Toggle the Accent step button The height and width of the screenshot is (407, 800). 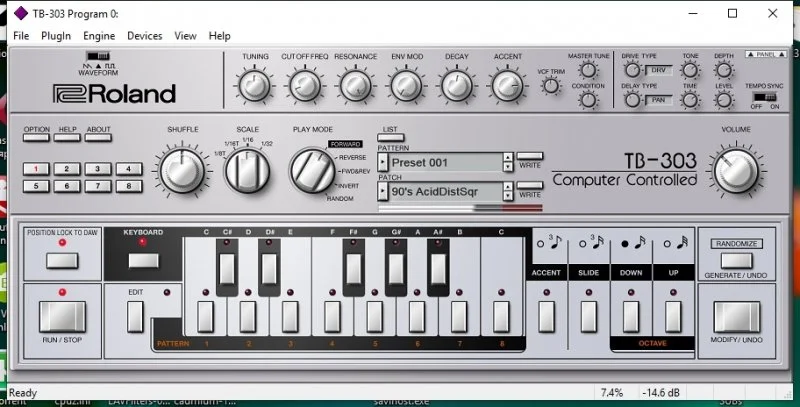pos(546,317)
